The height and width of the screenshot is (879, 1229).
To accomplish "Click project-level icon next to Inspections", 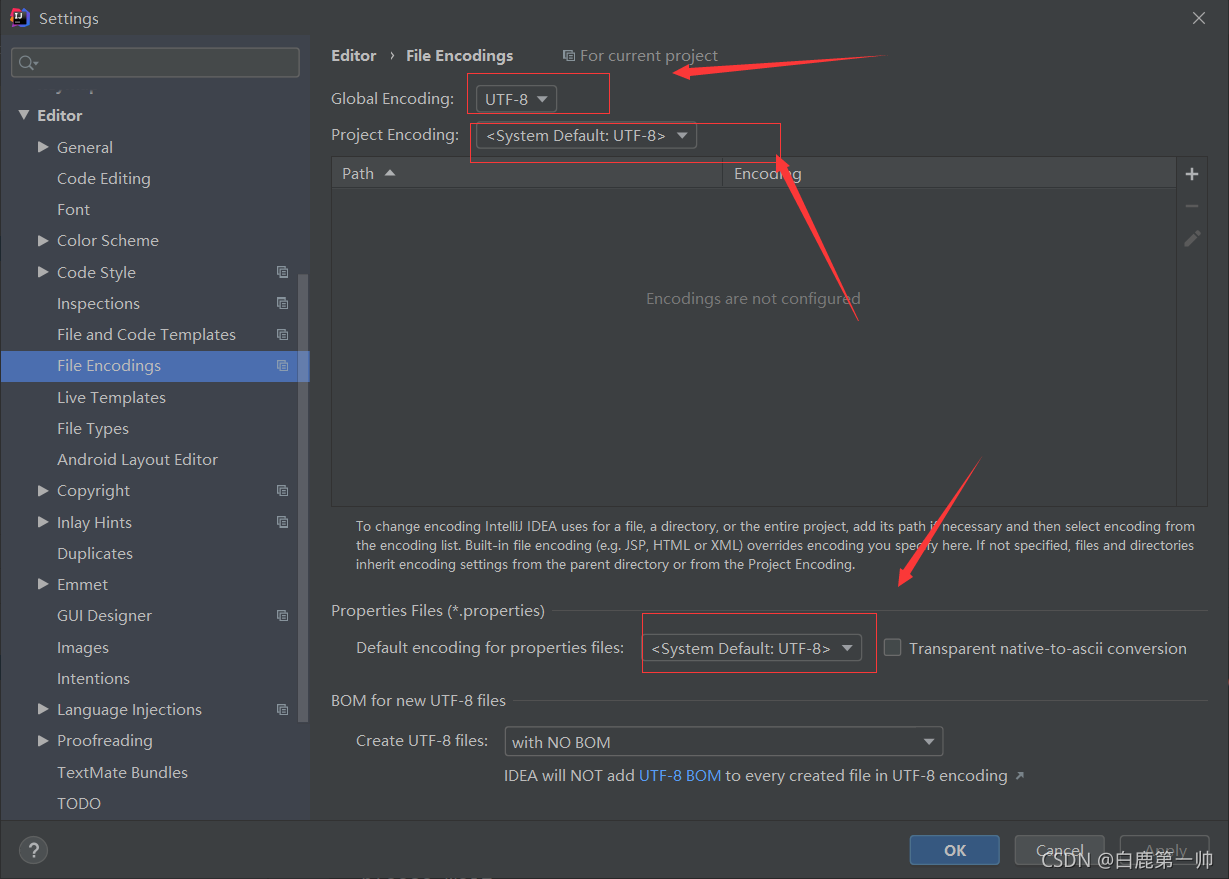I will (283, 303).
